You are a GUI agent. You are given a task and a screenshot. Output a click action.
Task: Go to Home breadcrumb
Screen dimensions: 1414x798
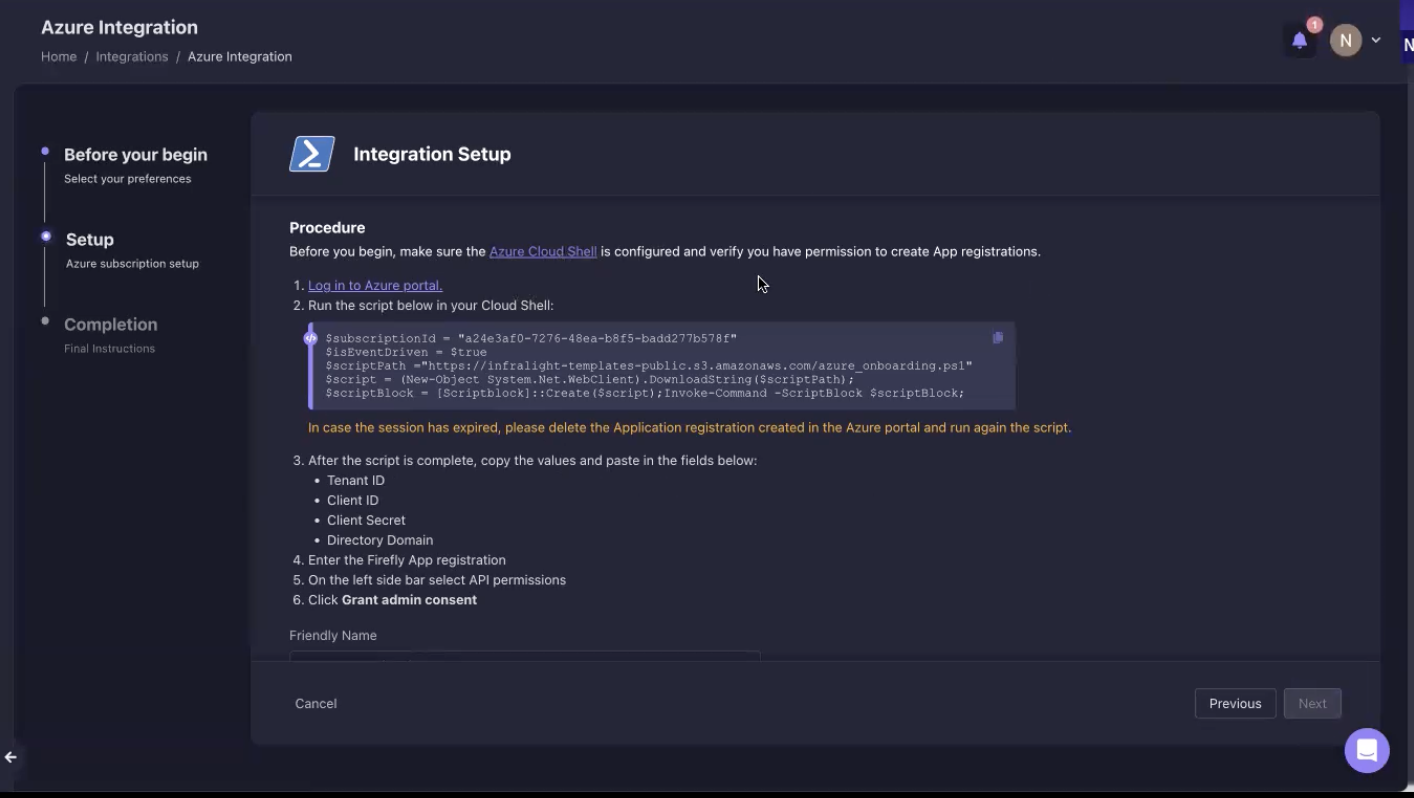[x=59, y=57]
